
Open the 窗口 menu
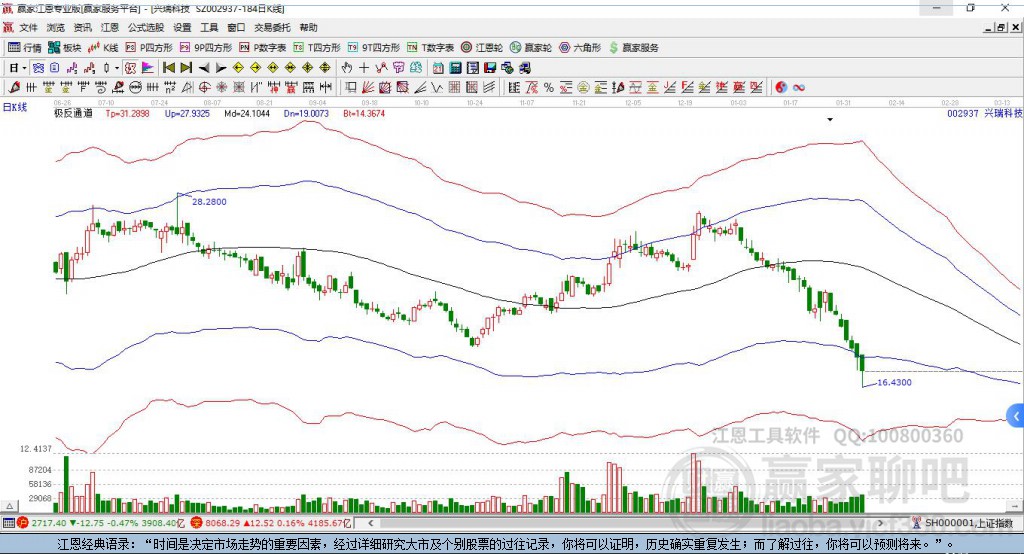click(x=236, y=27)
